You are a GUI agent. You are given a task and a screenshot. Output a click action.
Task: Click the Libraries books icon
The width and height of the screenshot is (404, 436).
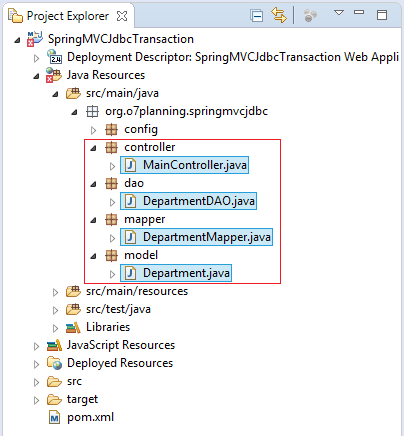(73, 327)
